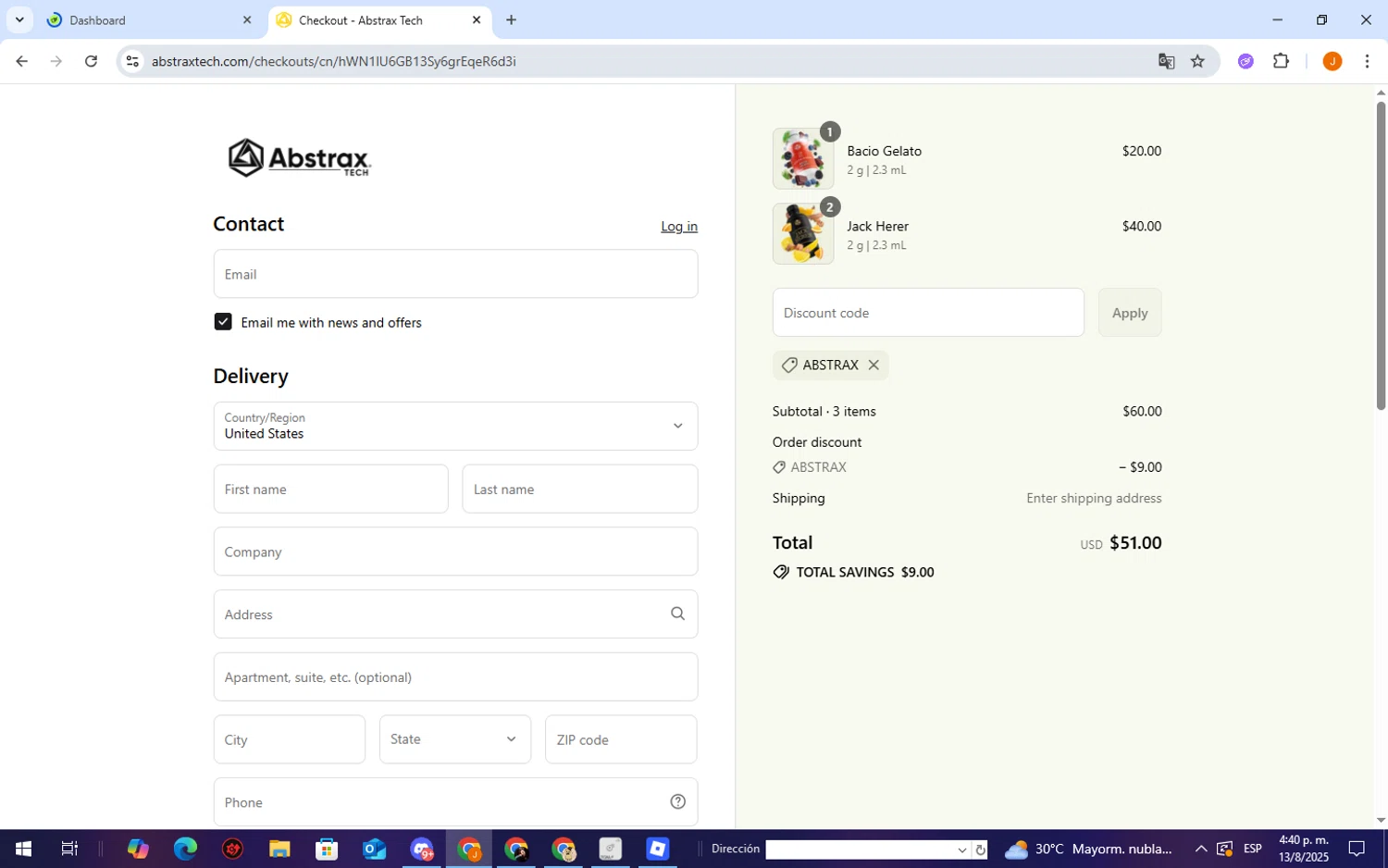1388x868 pixels.
Task: Reload the checkout page
Action: pos(91,61)
